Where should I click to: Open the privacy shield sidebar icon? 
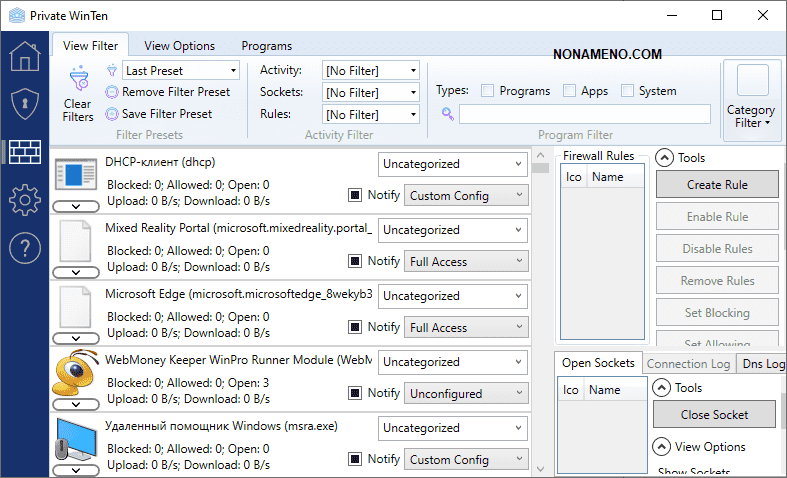(x=24, y=103)
